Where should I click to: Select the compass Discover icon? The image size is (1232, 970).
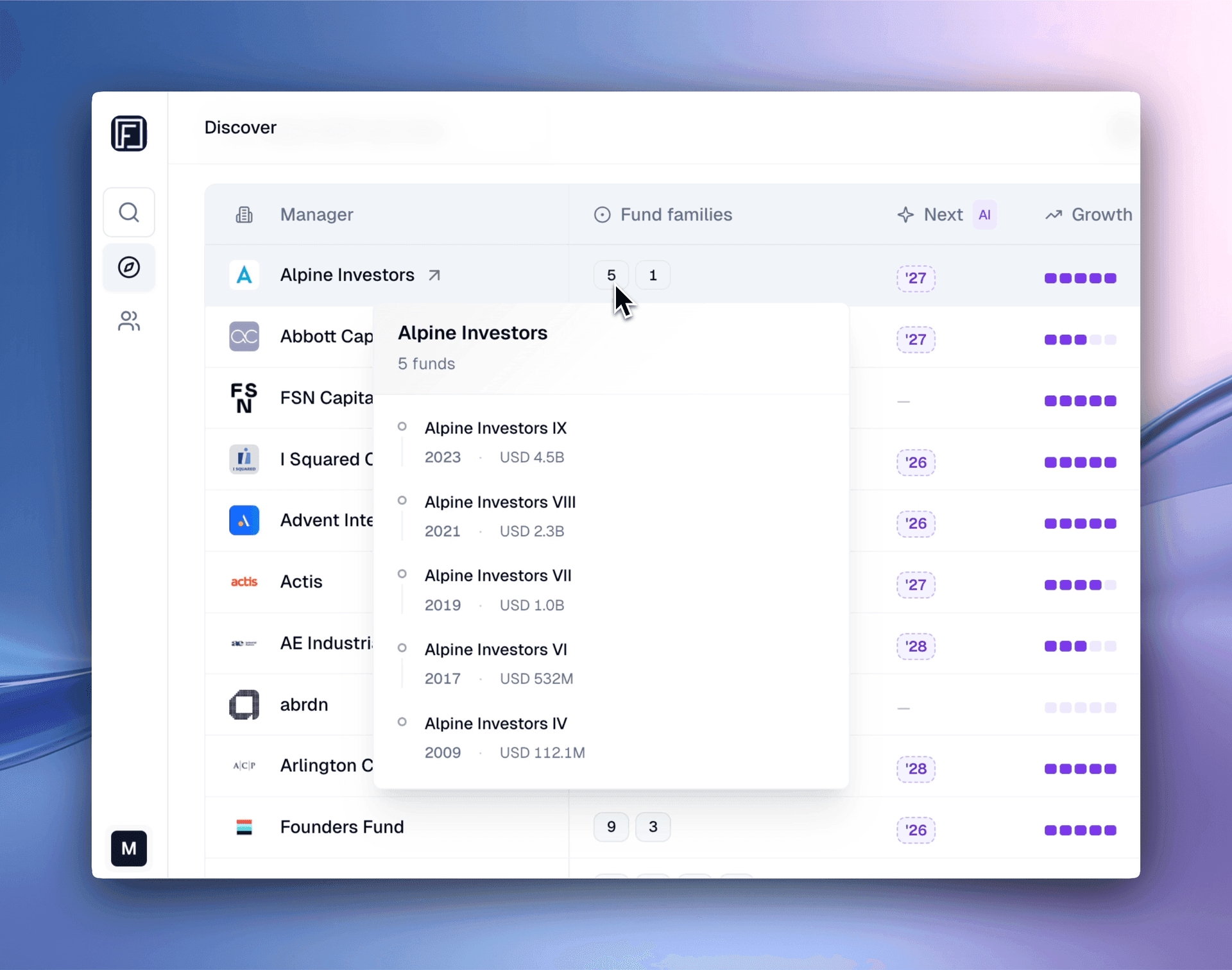[x=129, y=267]
